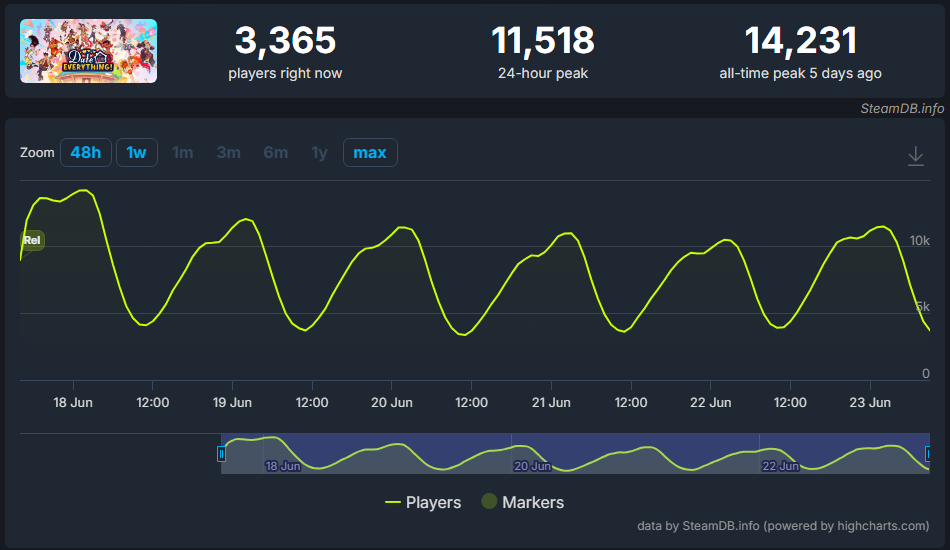The height and width of the screenshot is (550, 950).
Task: Click the 5k y-axis label
Action: coord(923,307)
